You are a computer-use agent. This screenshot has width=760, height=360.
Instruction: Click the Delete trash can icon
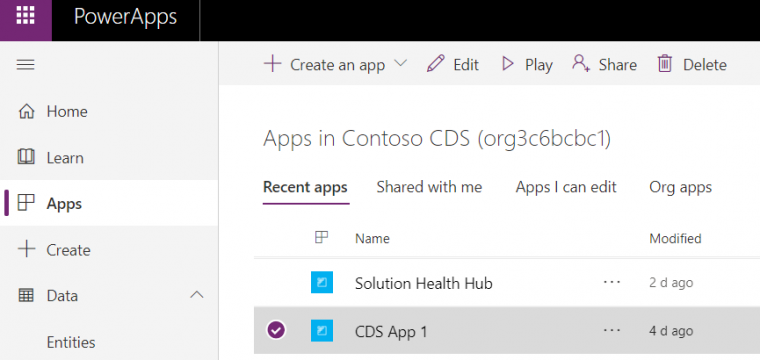pyautogui.click(x=665, y=64)
